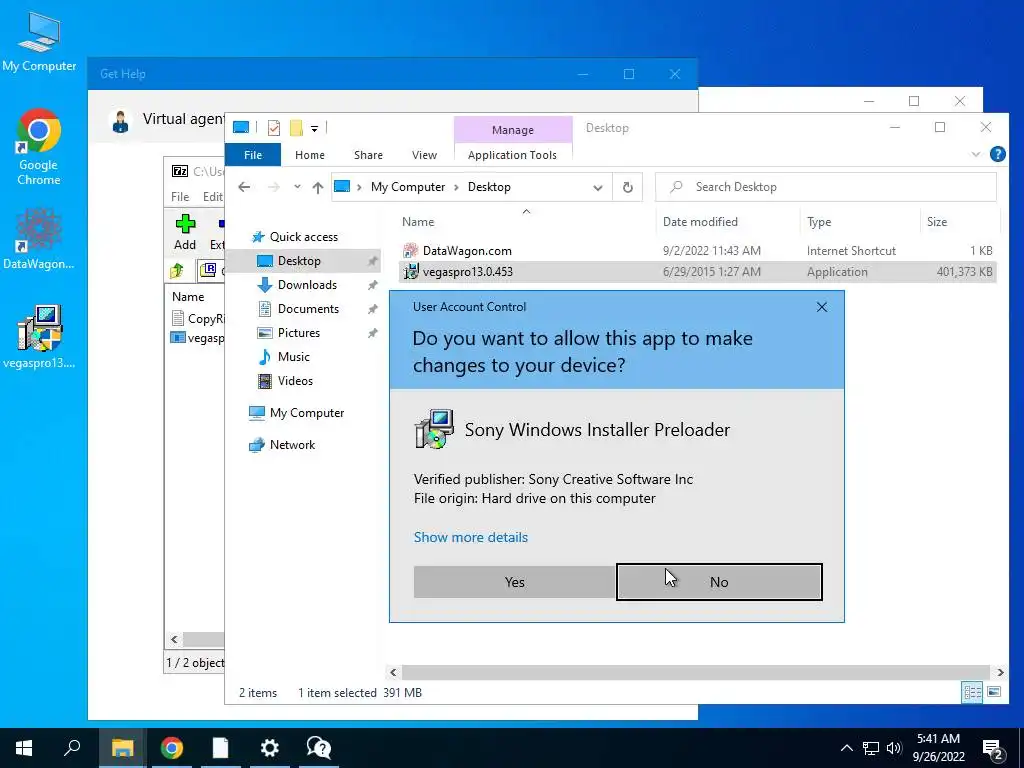Sort by Date modified column header
Image resolution: width=1024 pixels, height=768 pixels.
point(700,222)
